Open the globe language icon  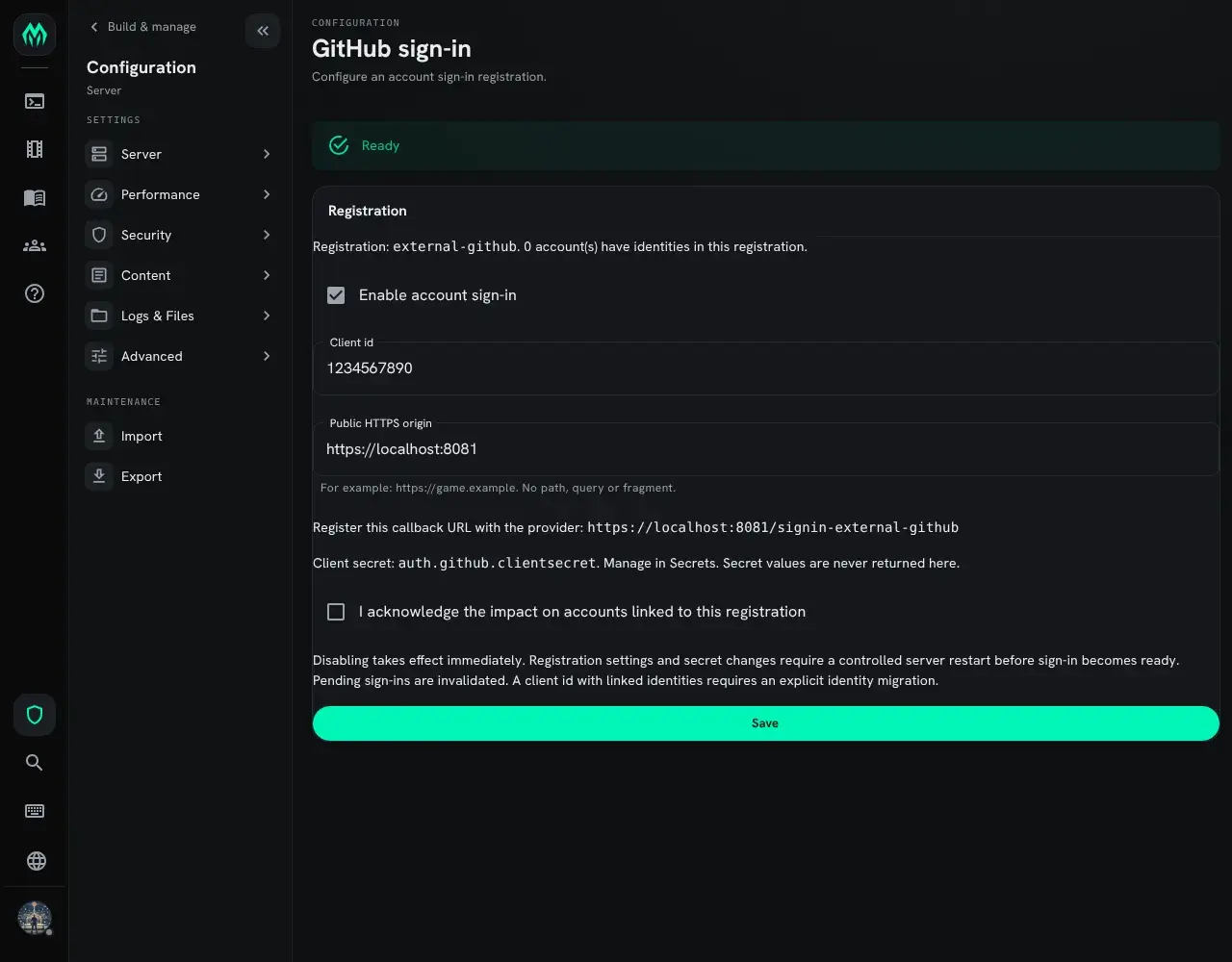coord(36,861)
